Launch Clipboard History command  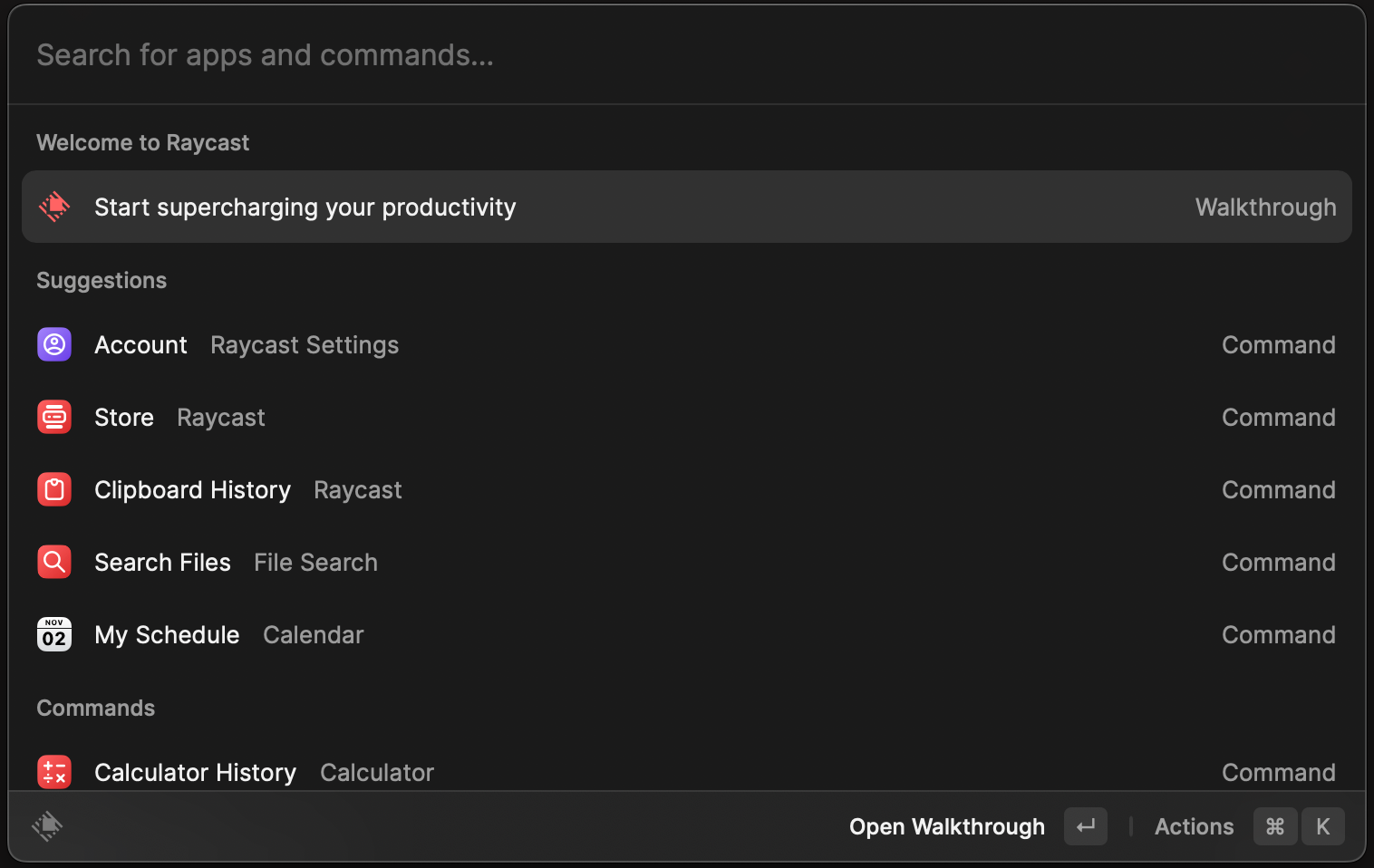click(x=192, y=490)
